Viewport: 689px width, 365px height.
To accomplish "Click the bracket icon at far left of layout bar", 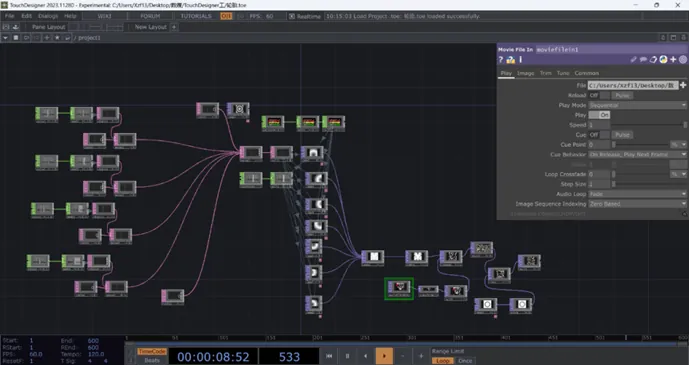I will 6,27.
